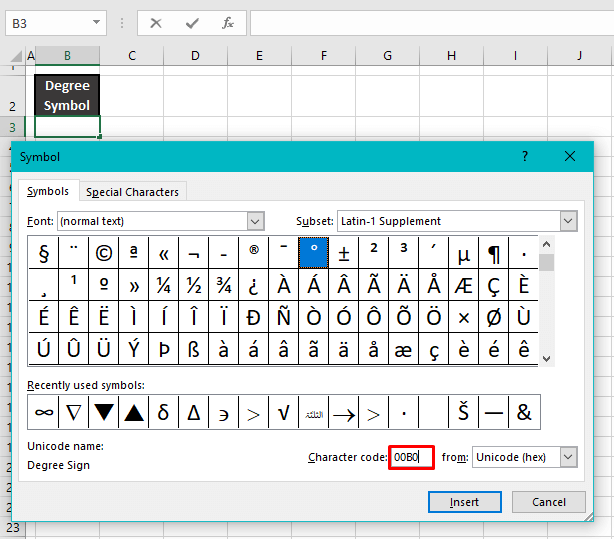Viewport: 614px width, 539px height.
Task: Expand the Name Box dropdown arrow
Action: click(x=97, y=23)
